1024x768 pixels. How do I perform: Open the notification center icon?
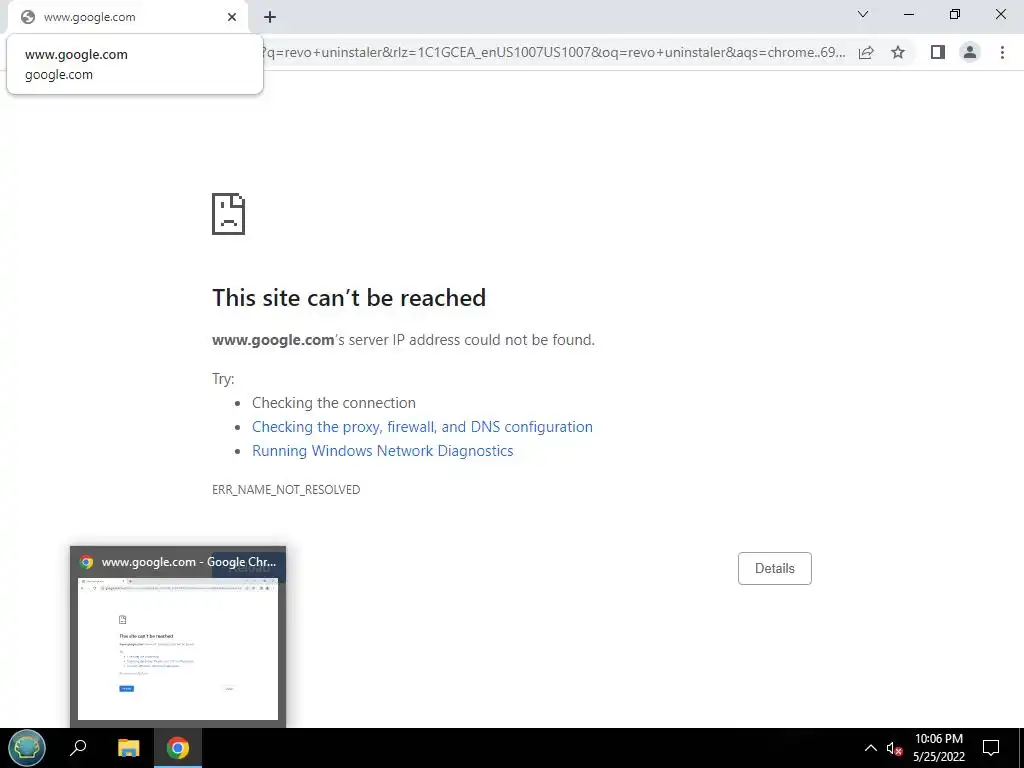tap(991, 748)
